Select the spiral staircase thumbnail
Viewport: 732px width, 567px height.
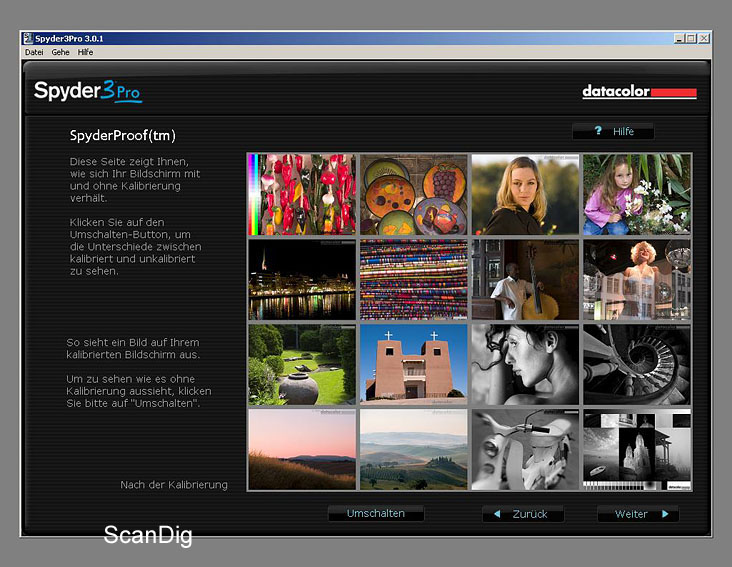637,364
